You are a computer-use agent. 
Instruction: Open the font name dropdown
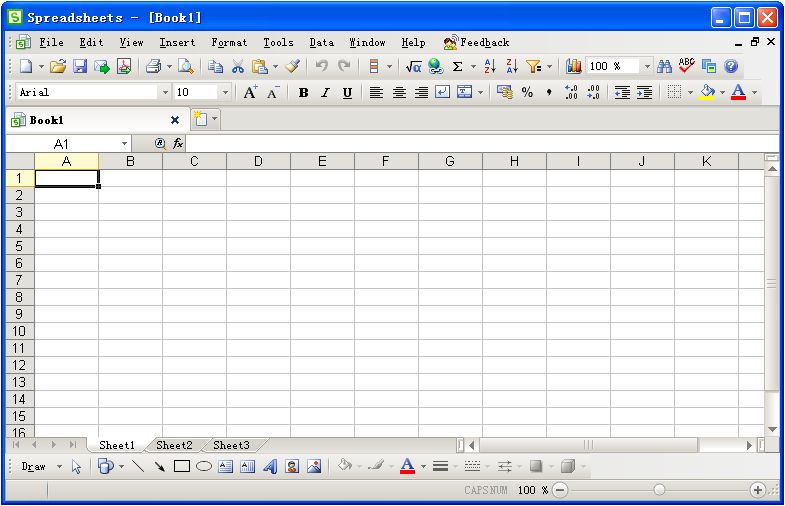click(165, 93)
